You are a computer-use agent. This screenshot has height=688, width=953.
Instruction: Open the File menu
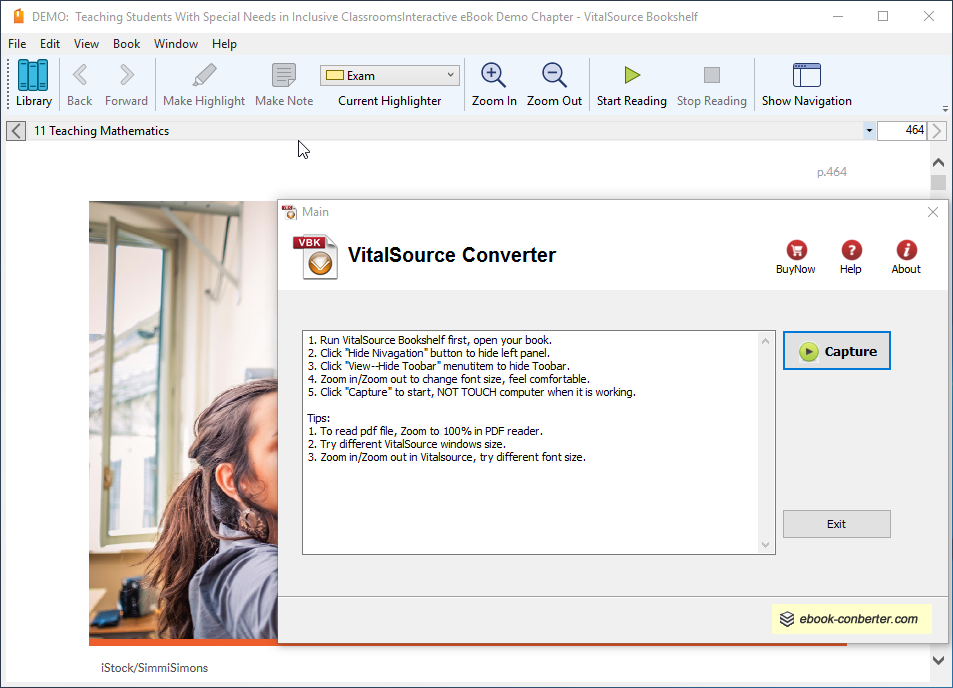17,44
